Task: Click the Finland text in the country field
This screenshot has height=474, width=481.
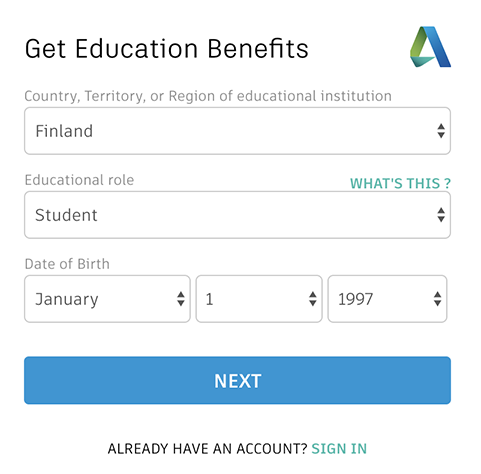Action: click(64, 131)
